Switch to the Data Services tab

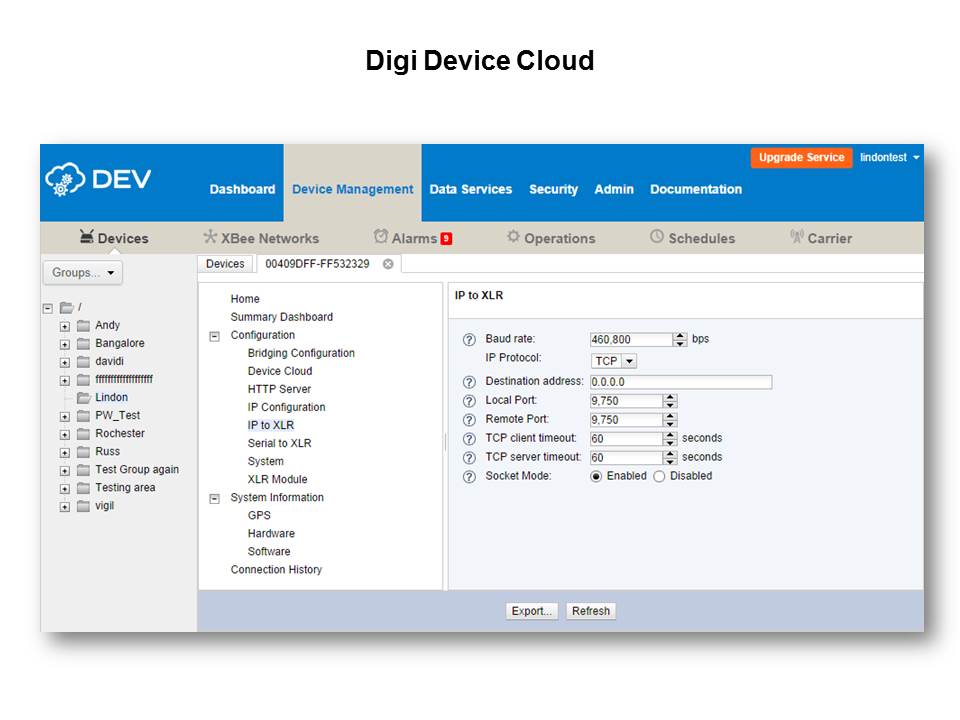click(470, 189)
